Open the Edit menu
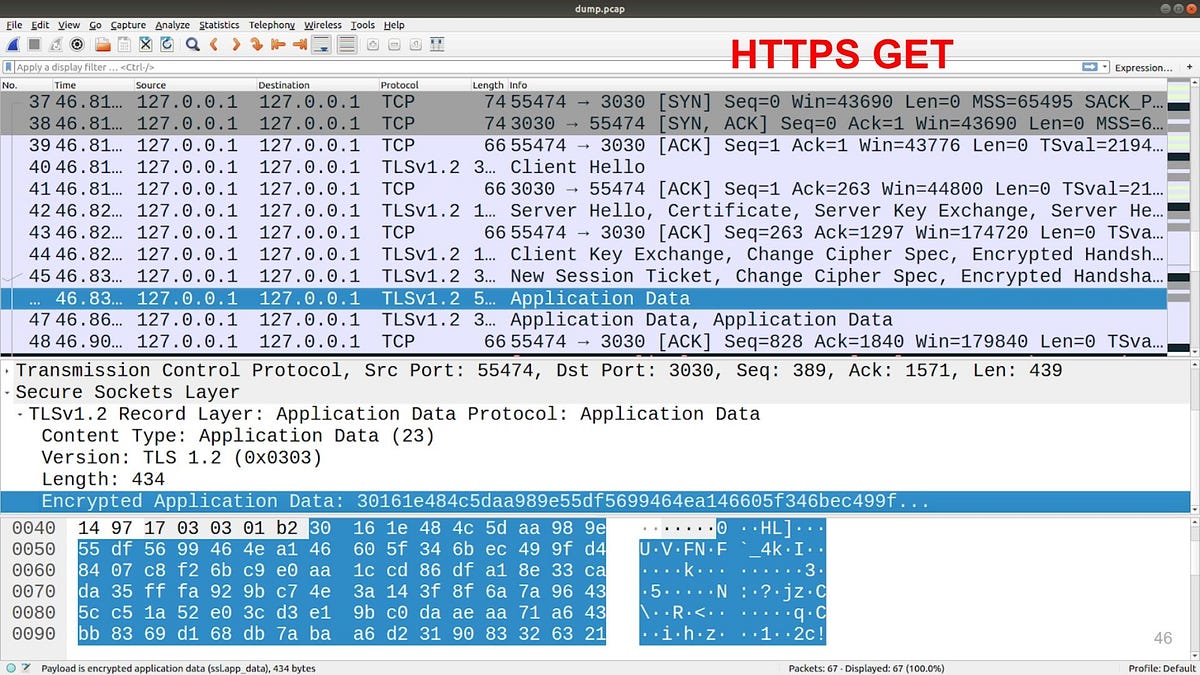Image resolution: width=1200 pixels, height=675 pixels. (40, 25)
